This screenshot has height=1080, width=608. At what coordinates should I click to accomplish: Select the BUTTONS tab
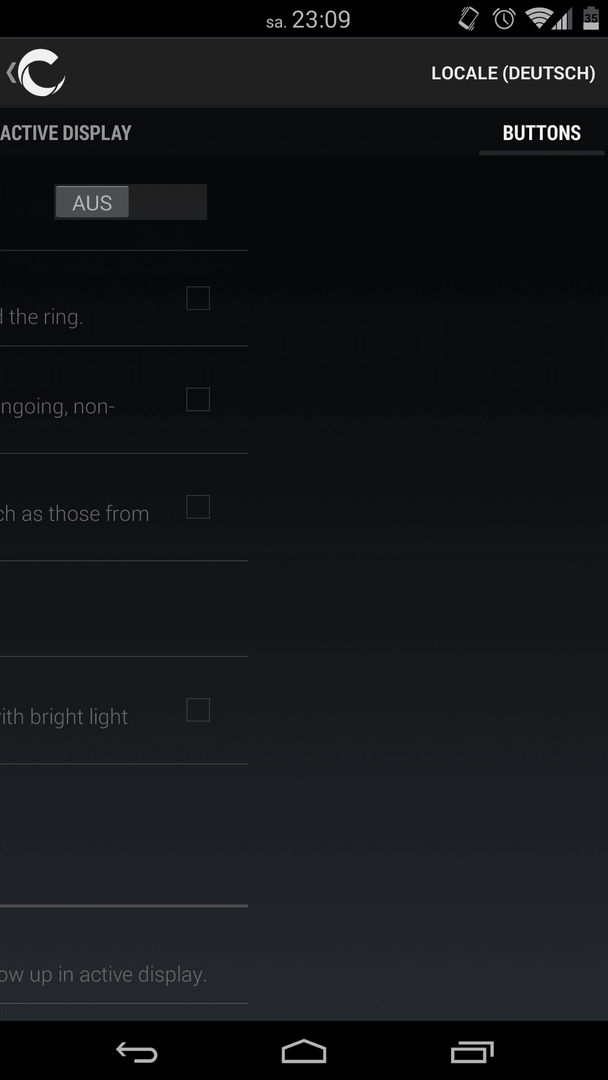tap(542, 133)
